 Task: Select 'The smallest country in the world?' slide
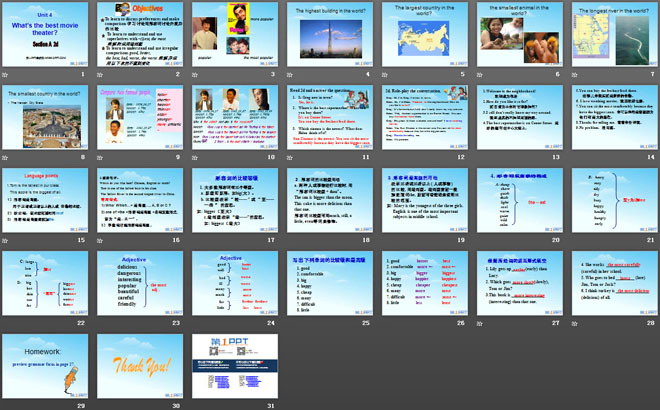tap(45, 117)
